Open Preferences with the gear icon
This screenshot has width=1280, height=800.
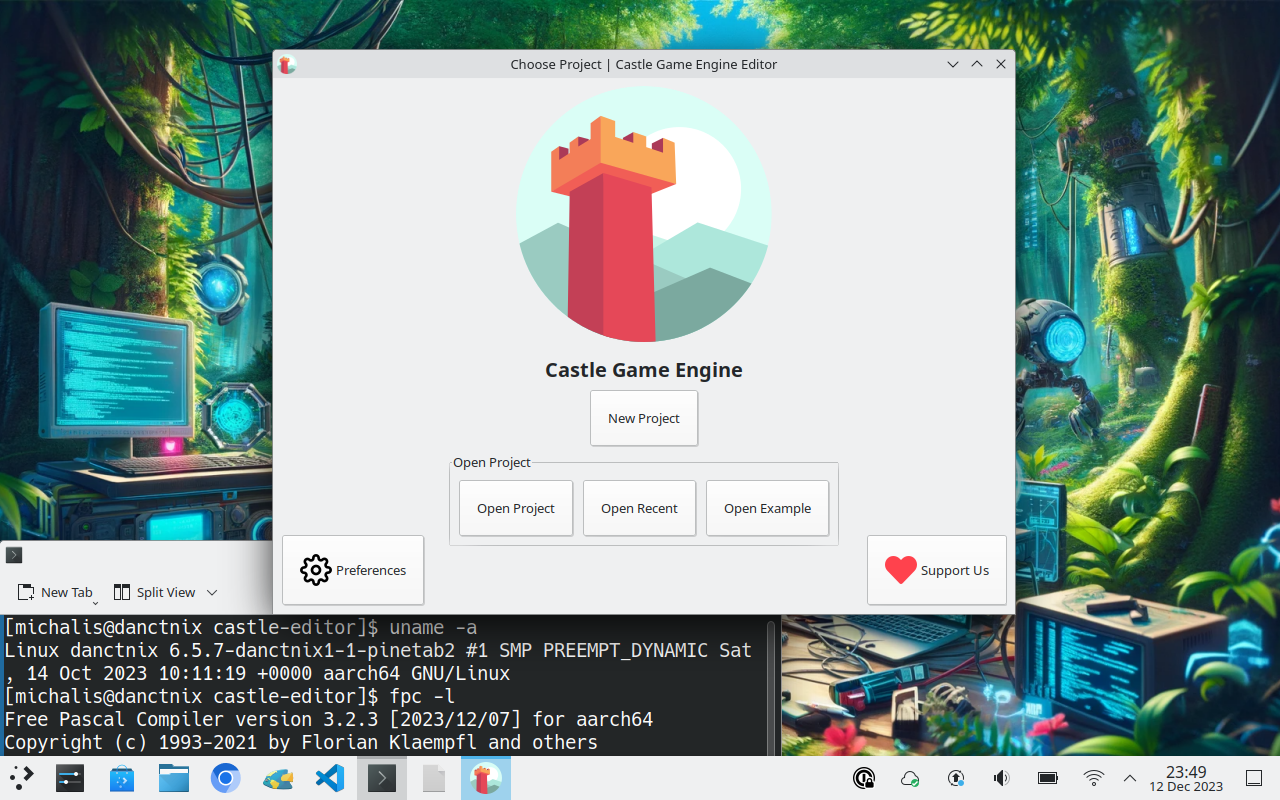click(353, 570)
